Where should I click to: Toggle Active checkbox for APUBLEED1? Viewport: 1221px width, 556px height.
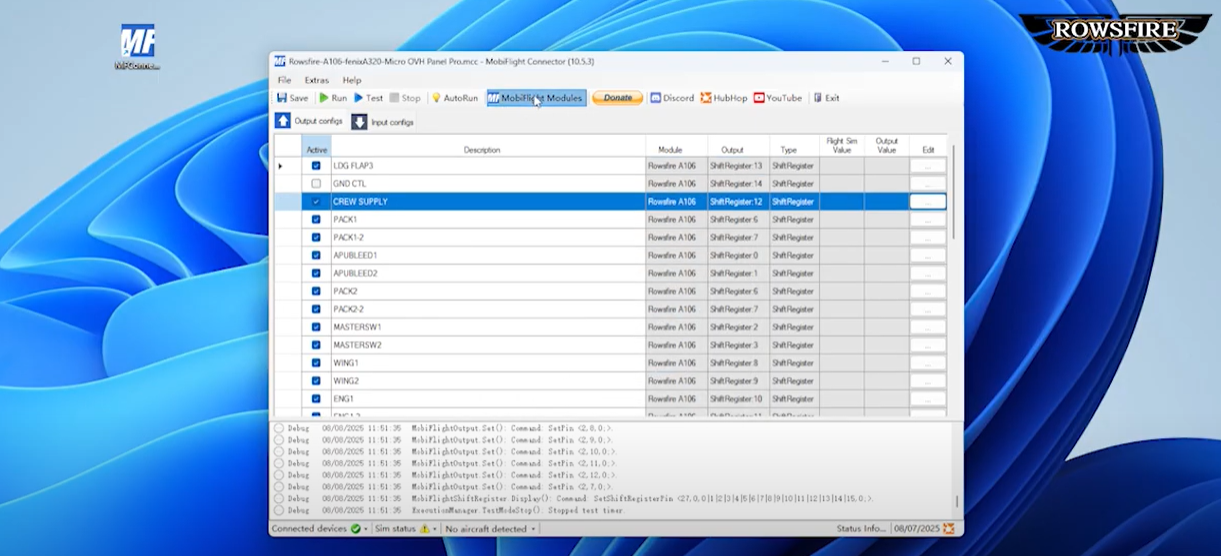tap(316, 256)
